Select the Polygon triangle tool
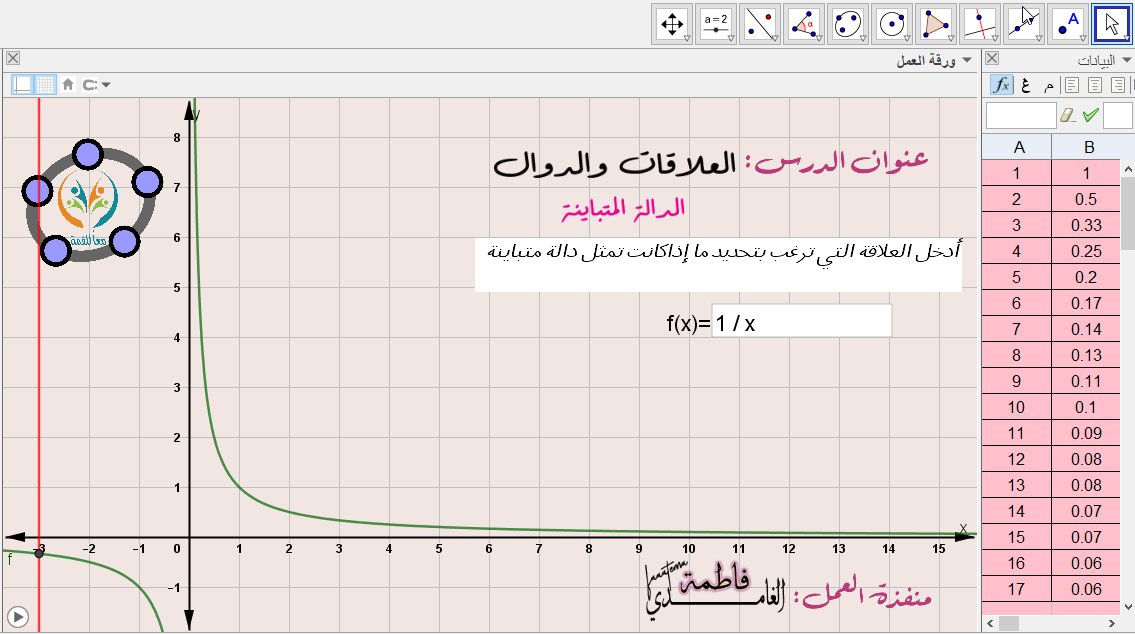 point(936,25)
